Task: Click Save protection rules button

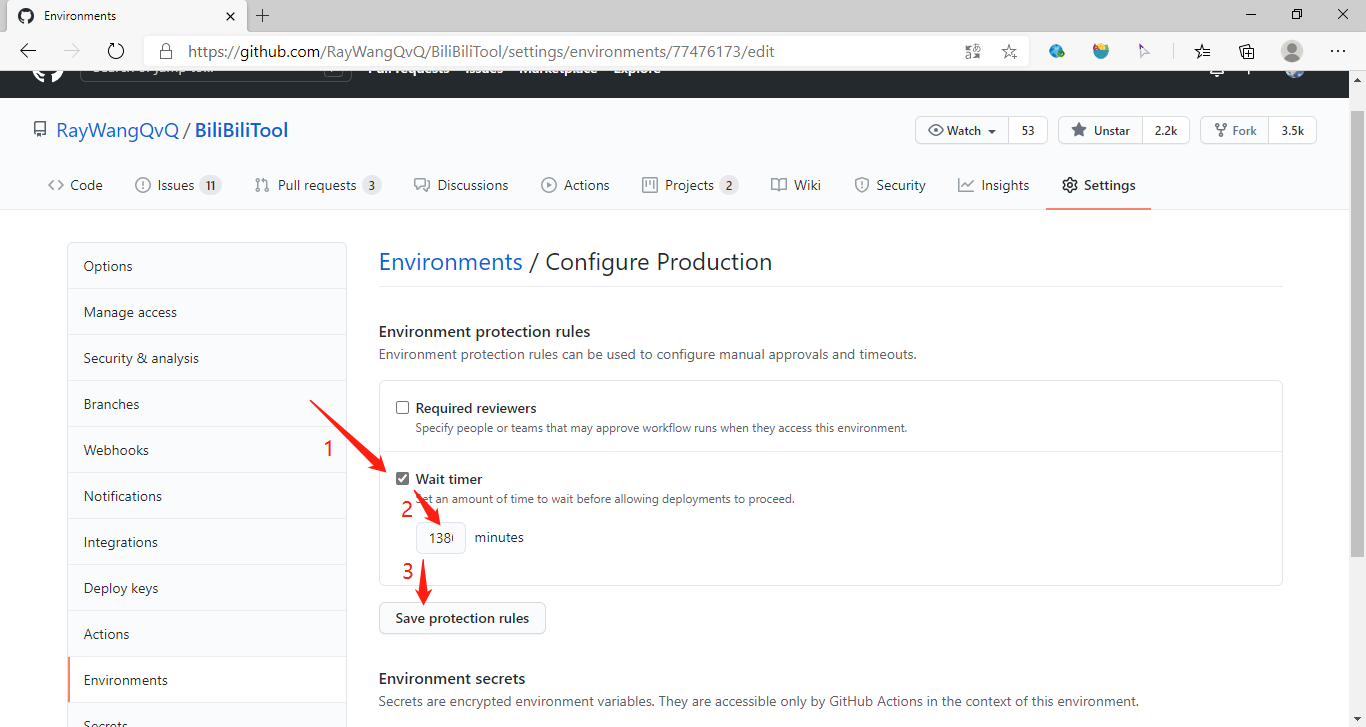Action: [x=462, y=618]
